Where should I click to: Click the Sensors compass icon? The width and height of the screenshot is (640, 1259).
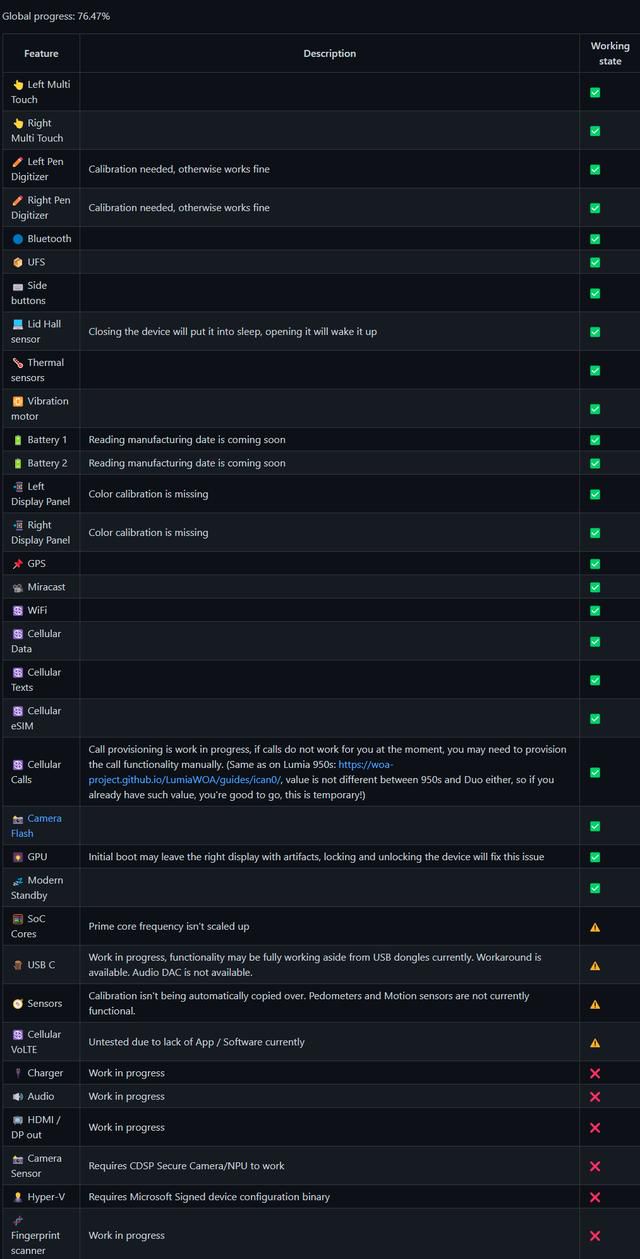point(17,1004)
